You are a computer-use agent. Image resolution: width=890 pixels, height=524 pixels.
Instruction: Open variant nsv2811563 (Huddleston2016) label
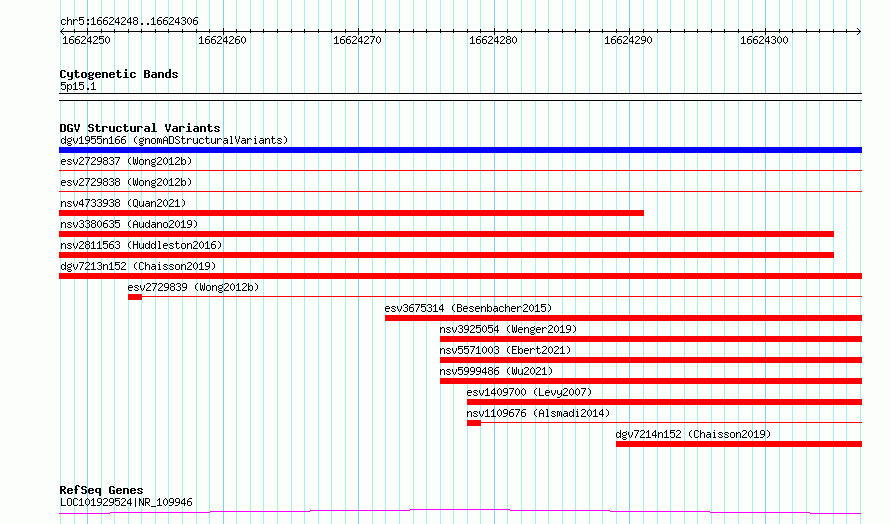pos(141,245)
